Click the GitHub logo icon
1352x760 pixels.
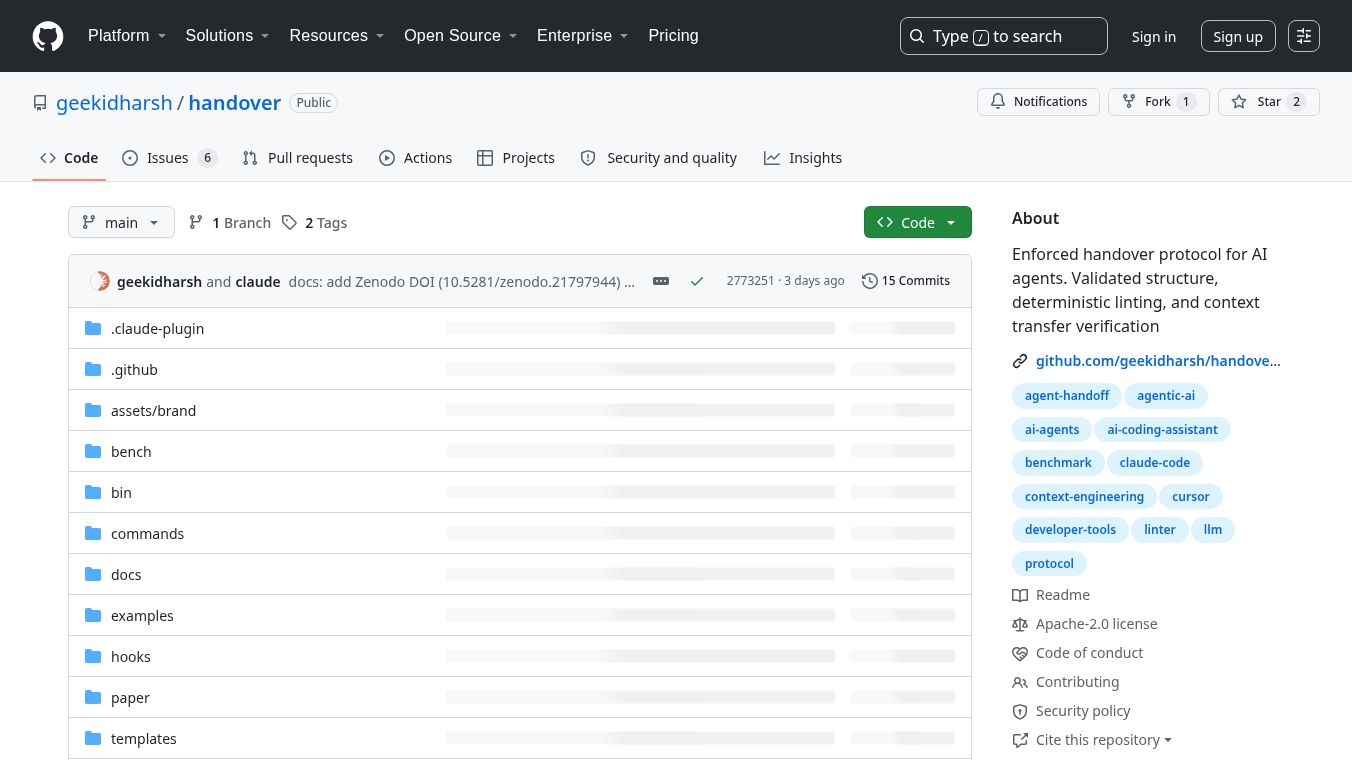(x=48, y=36)
